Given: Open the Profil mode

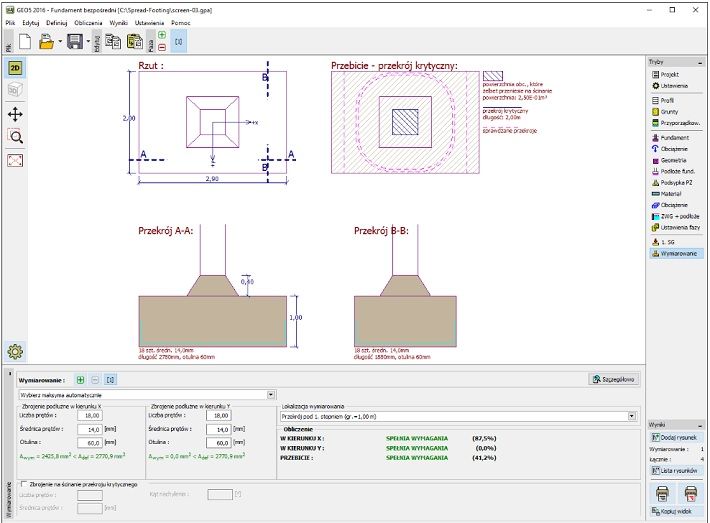Looking at the screenshot, I should click(676, 101).
